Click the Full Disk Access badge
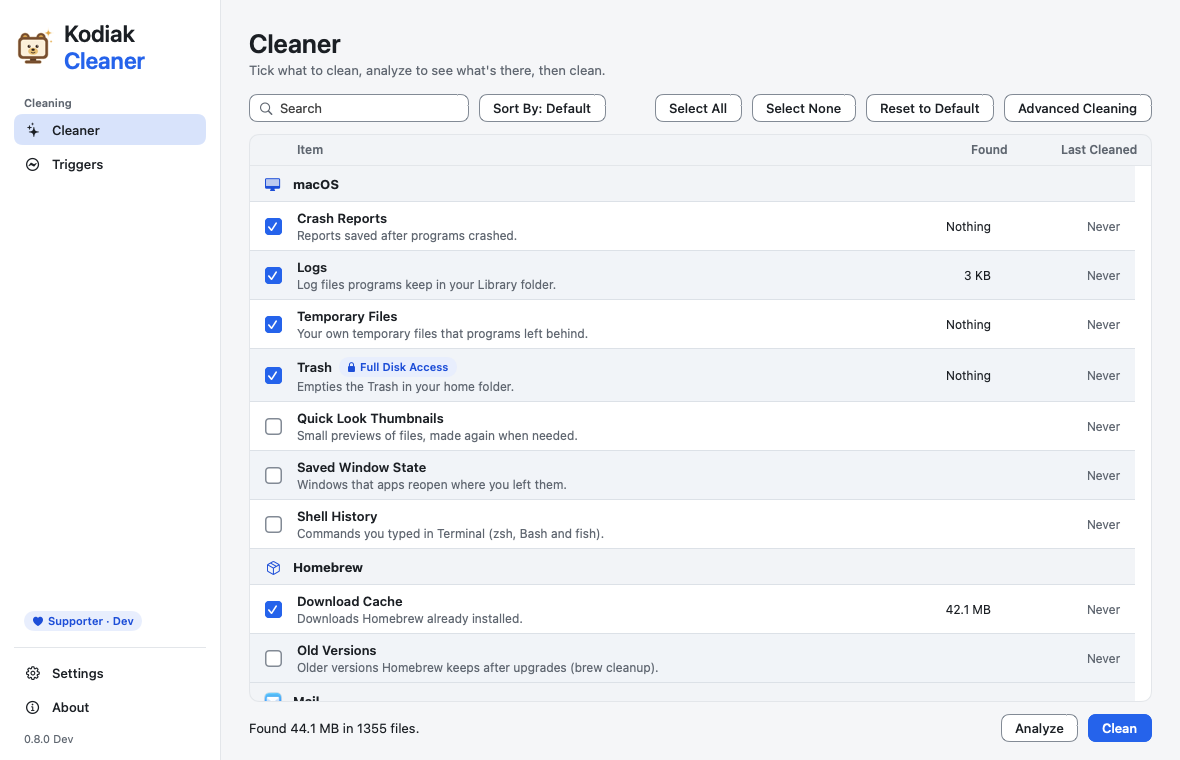This screenshot has height=760, width=1180. point(397,367)
